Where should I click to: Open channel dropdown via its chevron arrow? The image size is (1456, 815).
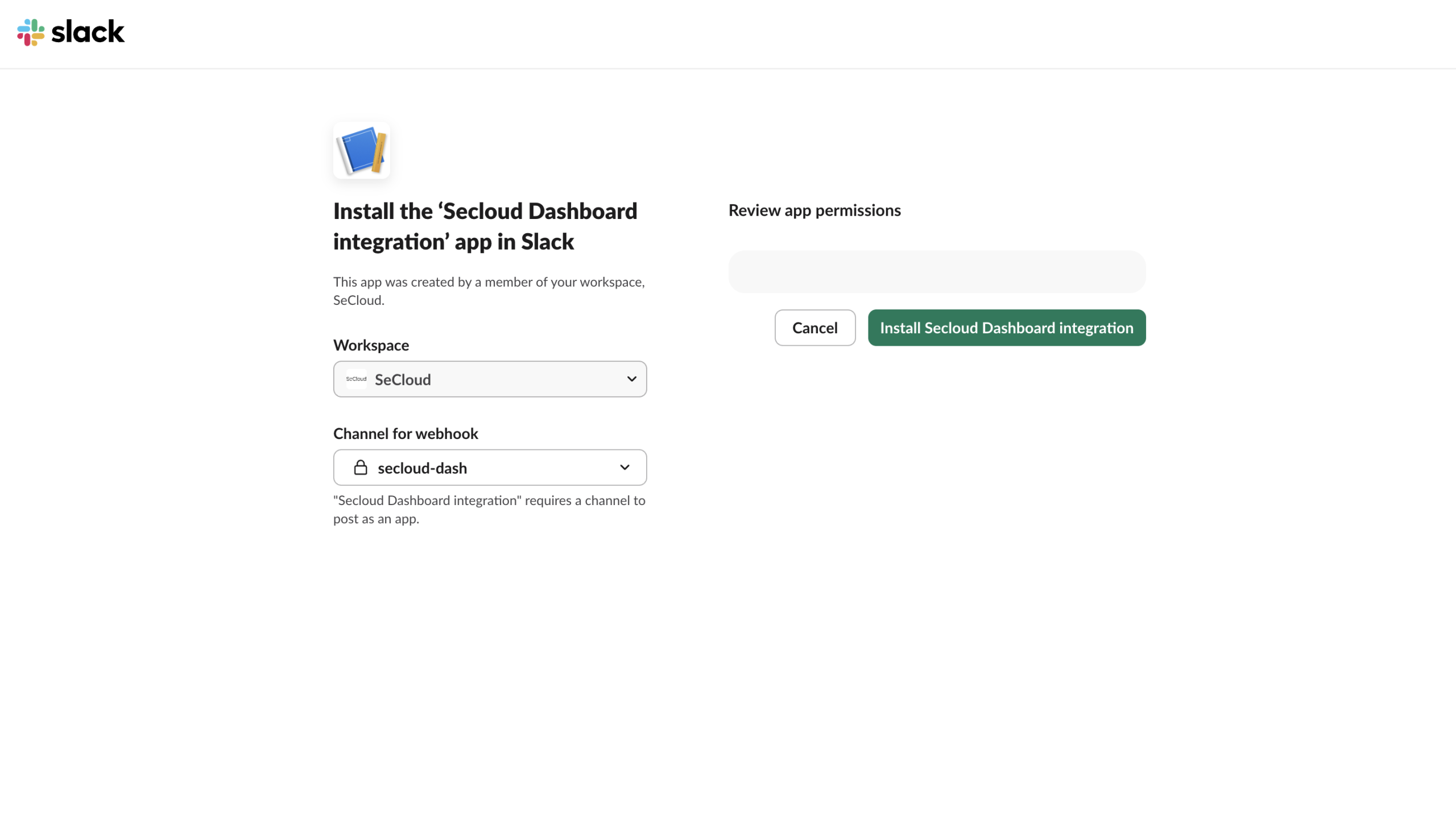coord(624,468)
